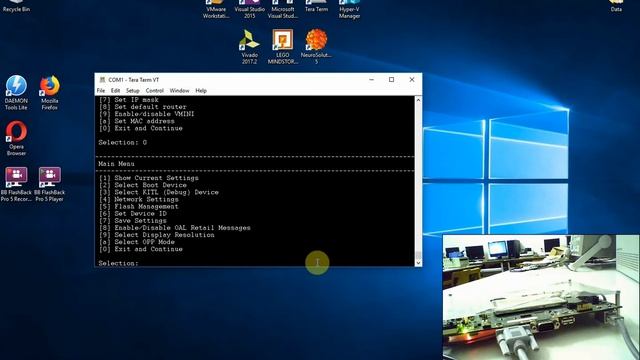This screenshot has height=360, width=640.
Task: Open DAEMON Tools Lite icon
Action: [x=16, y=93]
